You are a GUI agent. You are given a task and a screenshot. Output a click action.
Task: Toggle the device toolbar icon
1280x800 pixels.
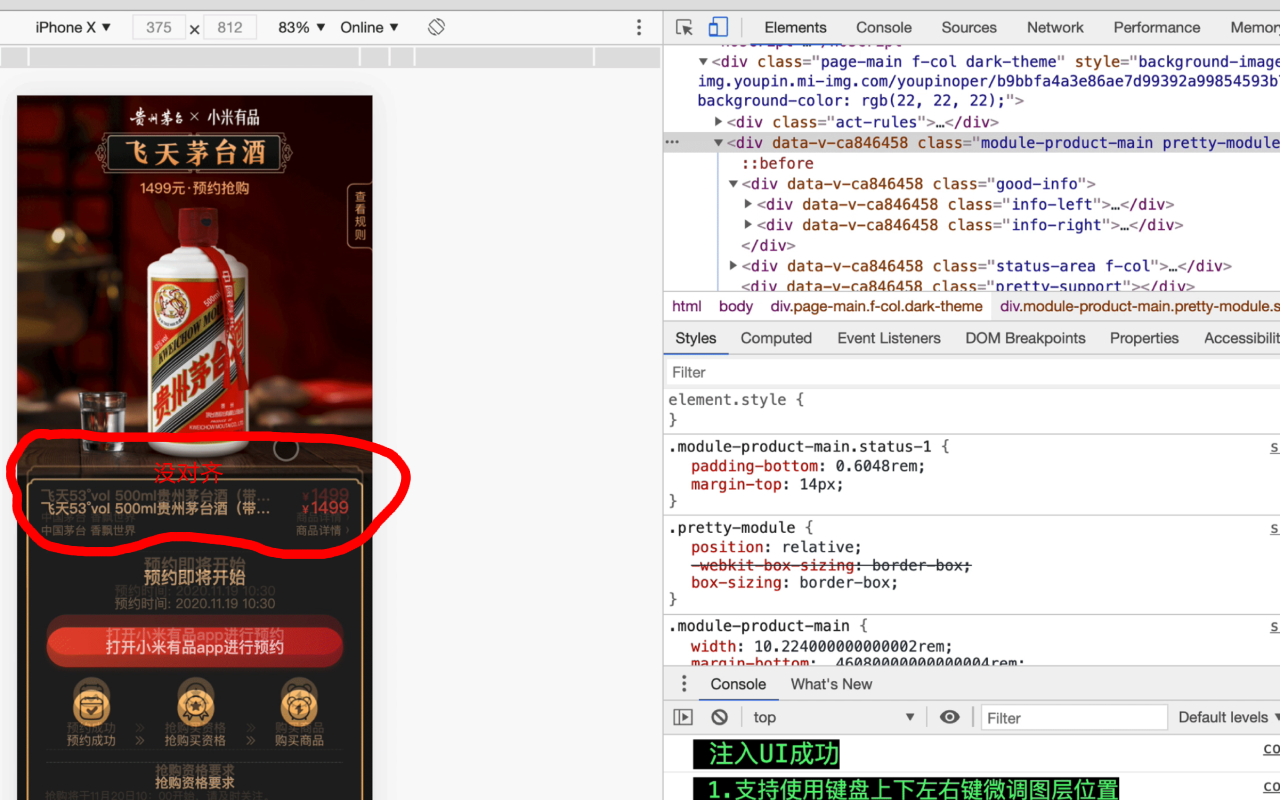point(718,27)
